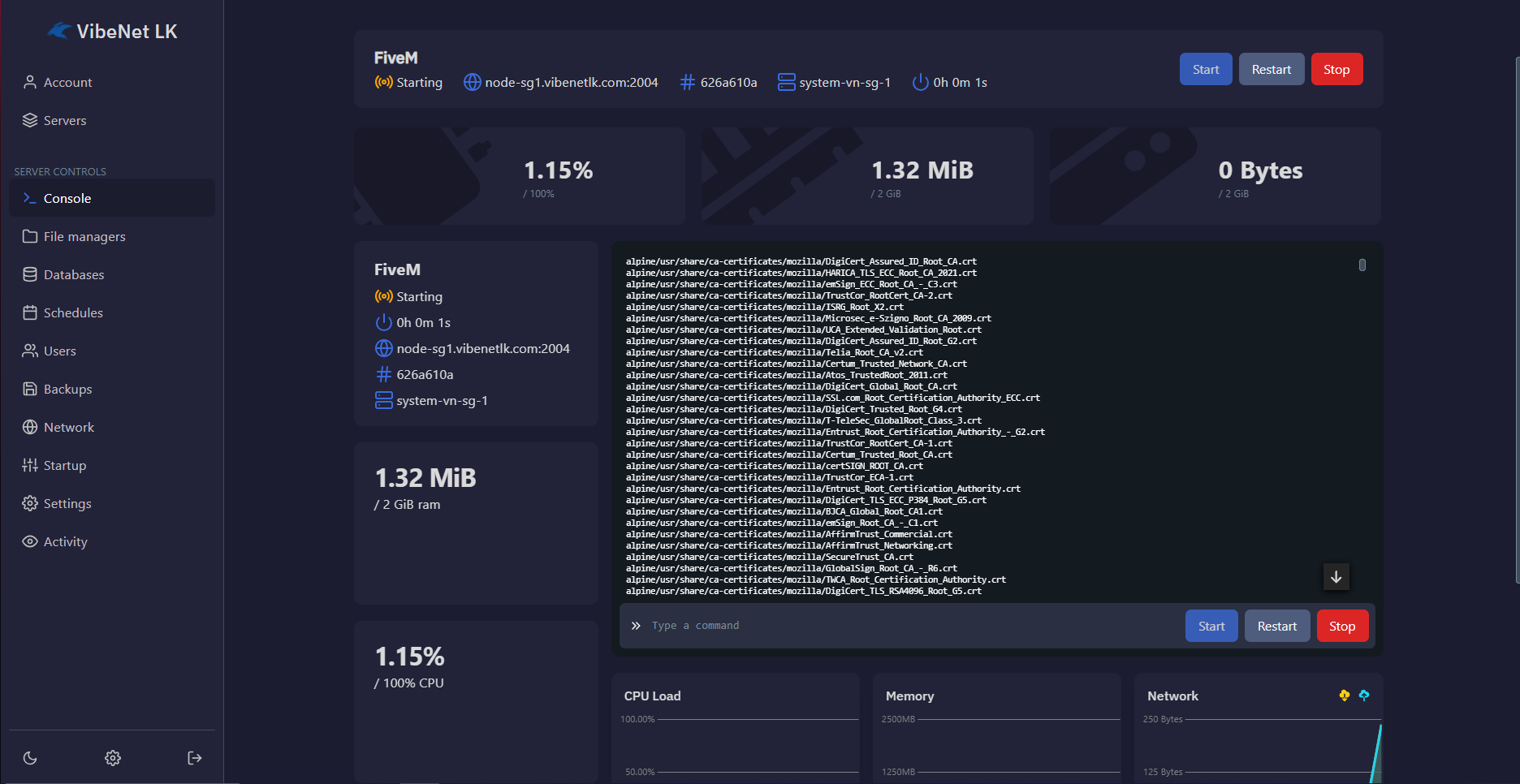Image resolution: width=1520 pixels, height=784 pixels.
Task: Click the CPU Load chart title
Action: [x=652, y=696]
